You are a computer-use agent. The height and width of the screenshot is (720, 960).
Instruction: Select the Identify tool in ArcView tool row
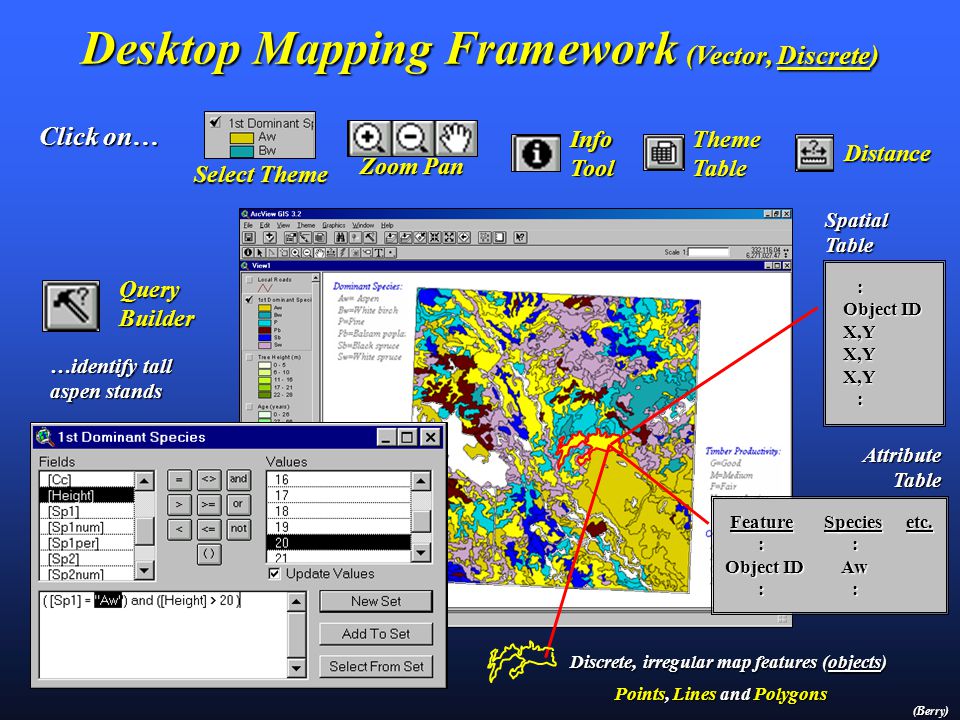pyautogui.click(x=248, y=253)
